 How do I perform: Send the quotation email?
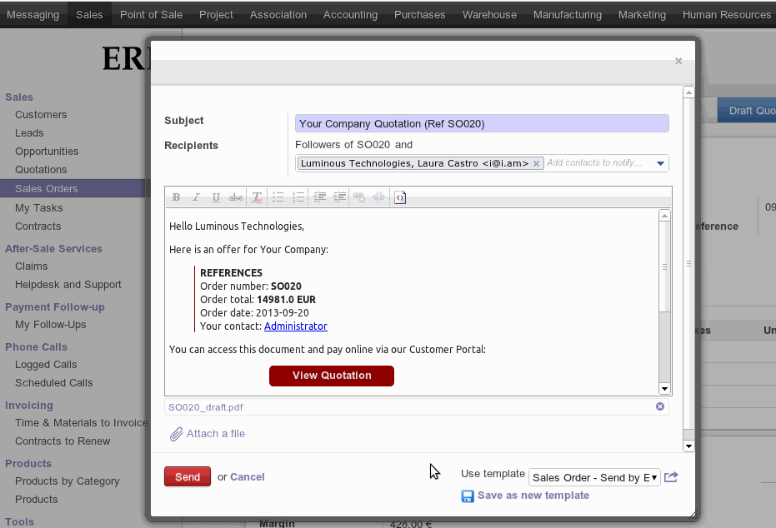click(x=188, y=477)
